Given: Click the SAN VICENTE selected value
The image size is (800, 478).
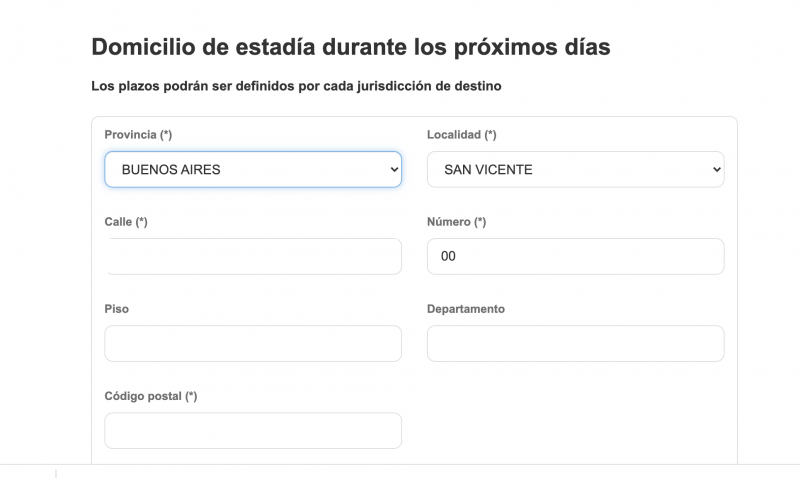Looking at the screenshot, I should (488, 169).
